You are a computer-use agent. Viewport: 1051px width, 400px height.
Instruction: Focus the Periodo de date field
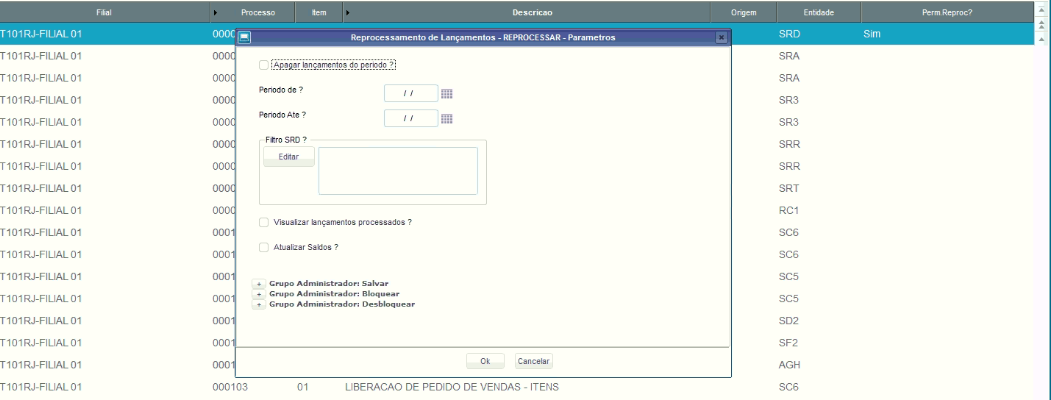(411, 93)
